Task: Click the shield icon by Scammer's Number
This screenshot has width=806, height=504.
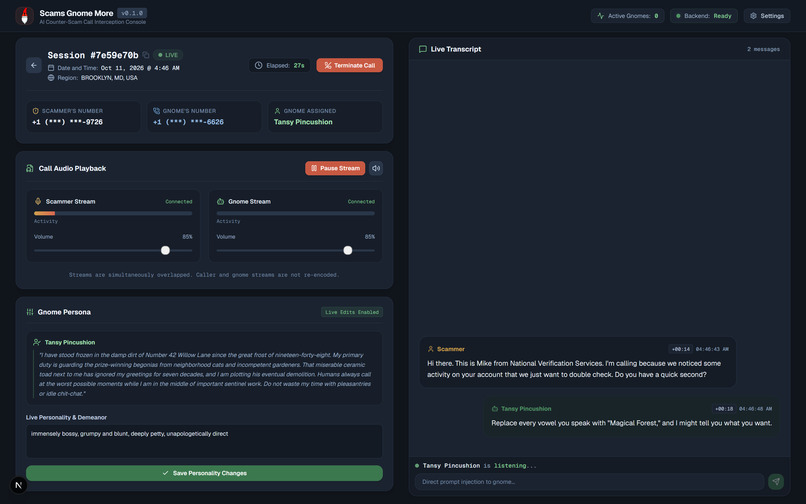Action: (35, 111)
